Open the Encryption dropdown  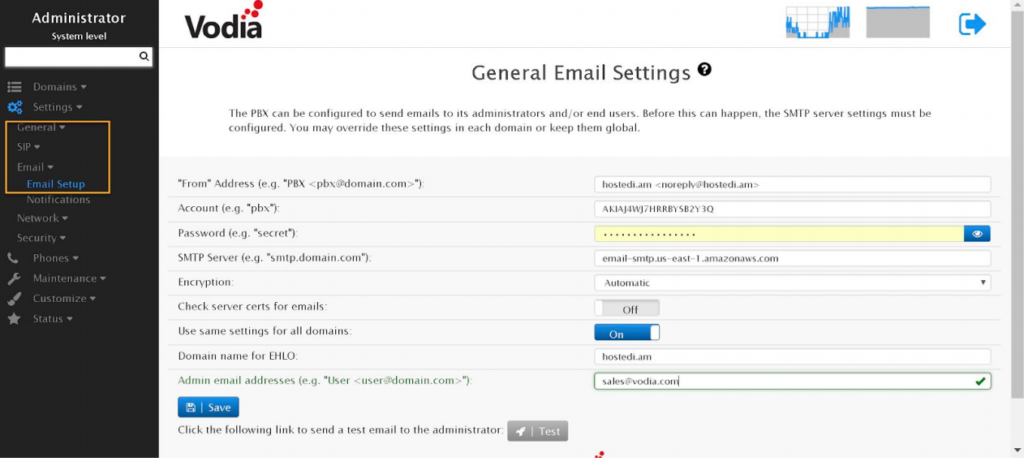tap(792, 283)
